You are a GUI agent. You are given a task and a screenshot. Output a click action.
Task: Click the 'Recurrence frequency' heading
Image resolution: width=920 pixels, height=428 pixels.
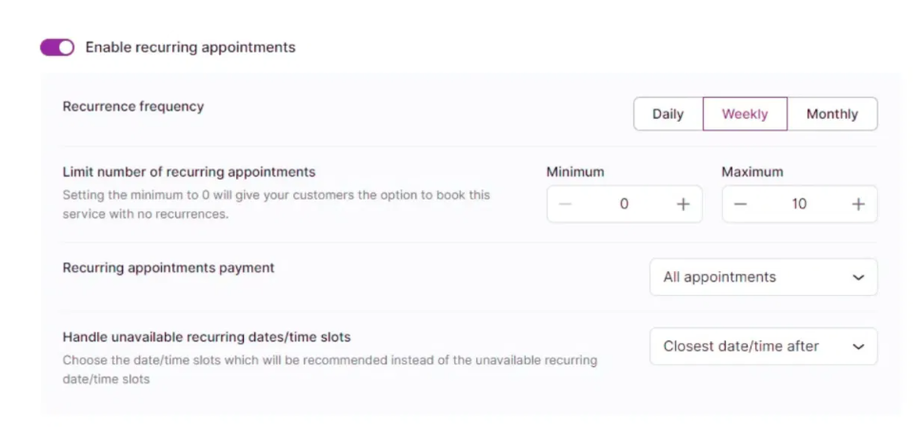coord(133,106)
